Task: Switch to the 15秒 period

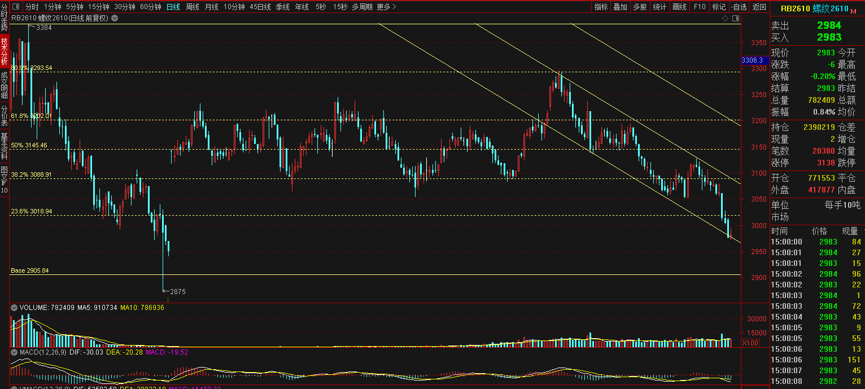Action: pos(339,7)
